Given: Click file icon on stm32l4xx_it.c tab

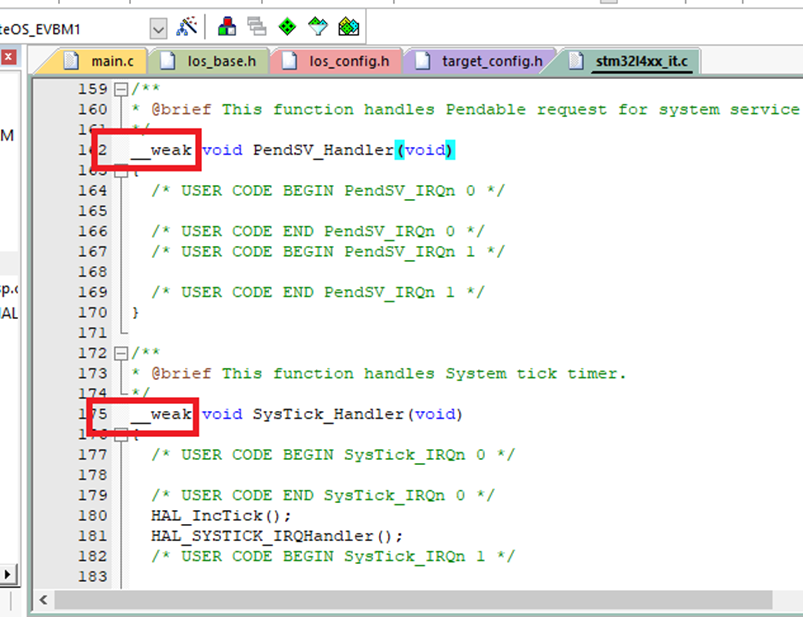Looking at the screenshot, I should click(x=576, y=61).
